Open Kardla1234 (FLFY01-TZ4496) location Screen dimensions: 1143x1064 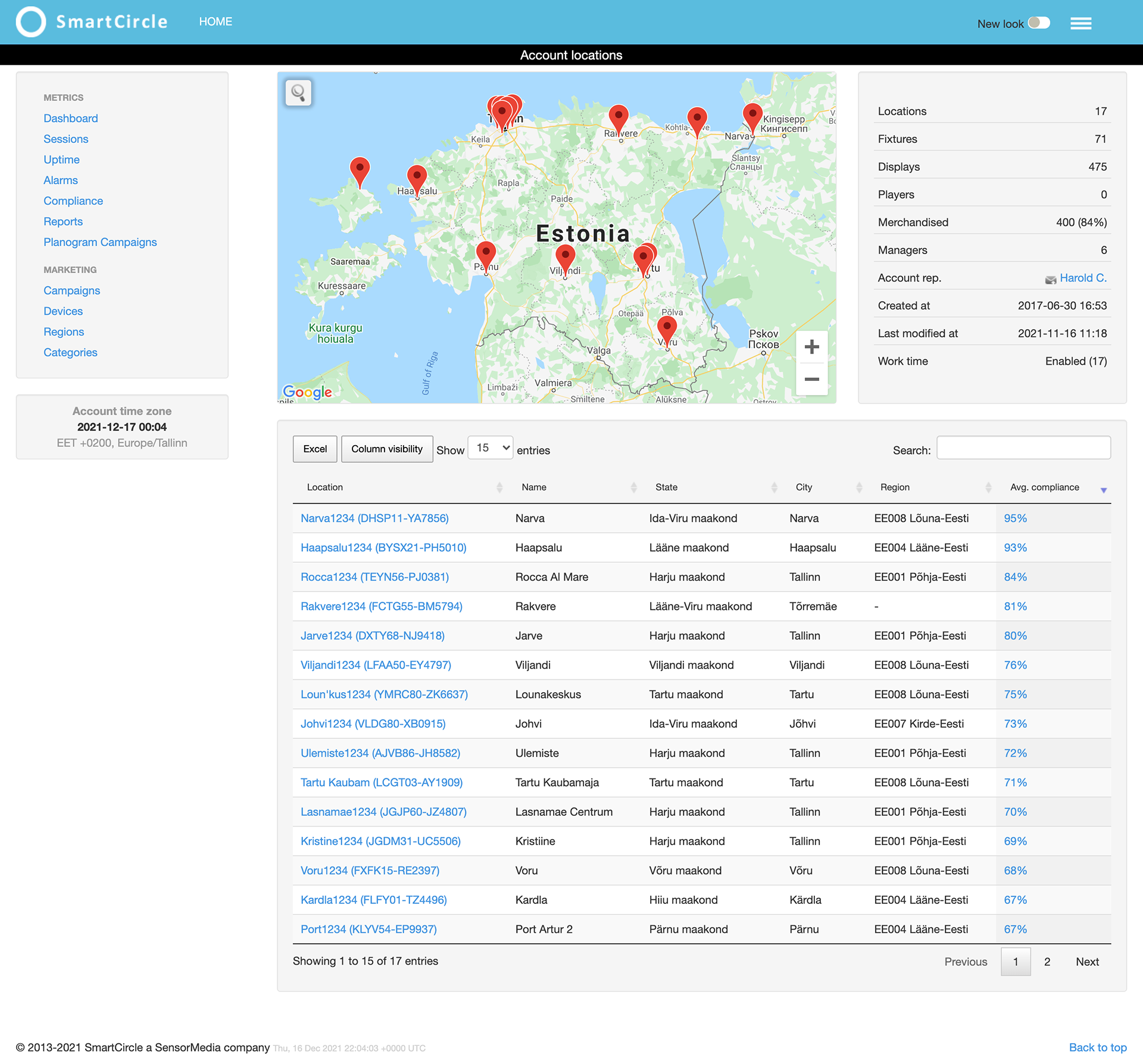pos(374,900)
